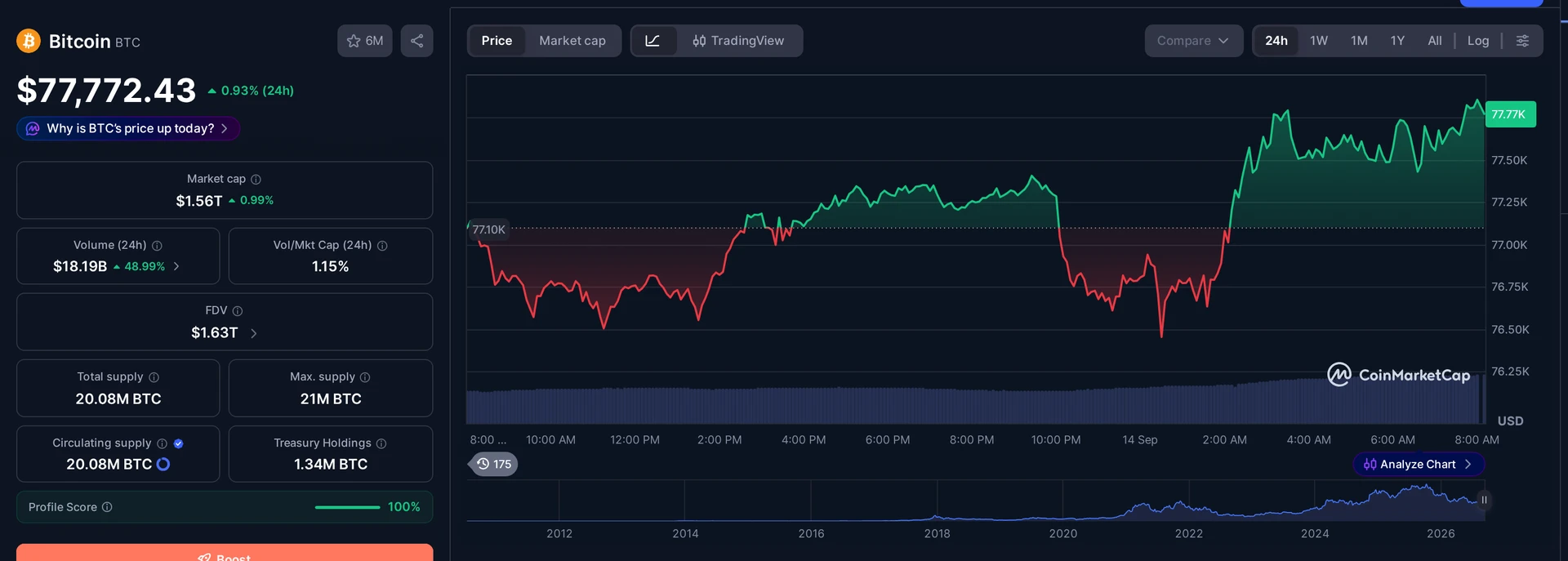Click the 48.99% volume change value
This screenshot has height=561, width=1568.
click(145, 266)
